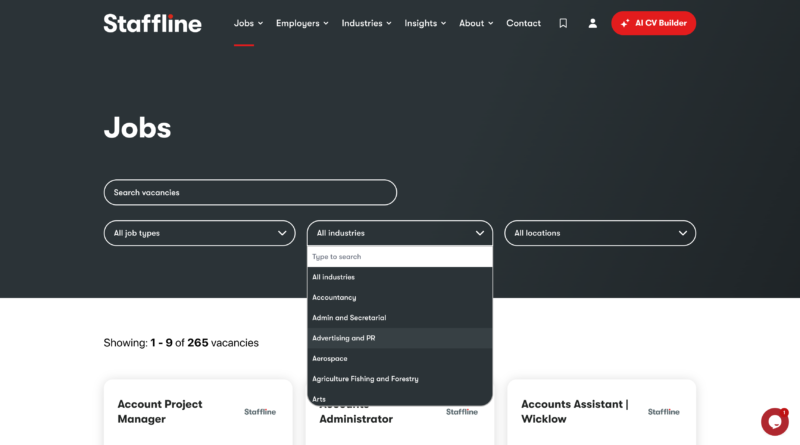800x445 pixels.
Task: Open the Jobs menu
Action: coord(248,23)
